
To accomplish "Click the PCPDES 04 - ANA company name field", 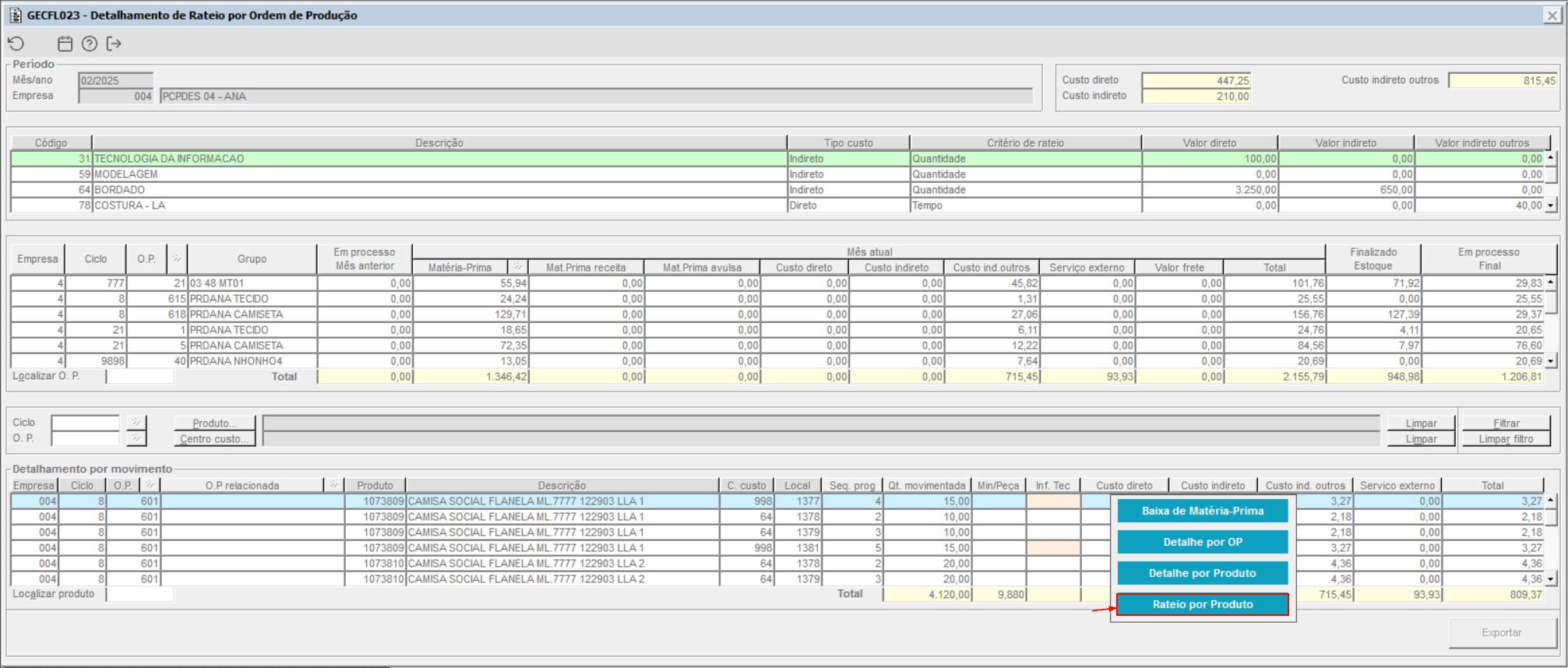I will [x=596, y=96].
